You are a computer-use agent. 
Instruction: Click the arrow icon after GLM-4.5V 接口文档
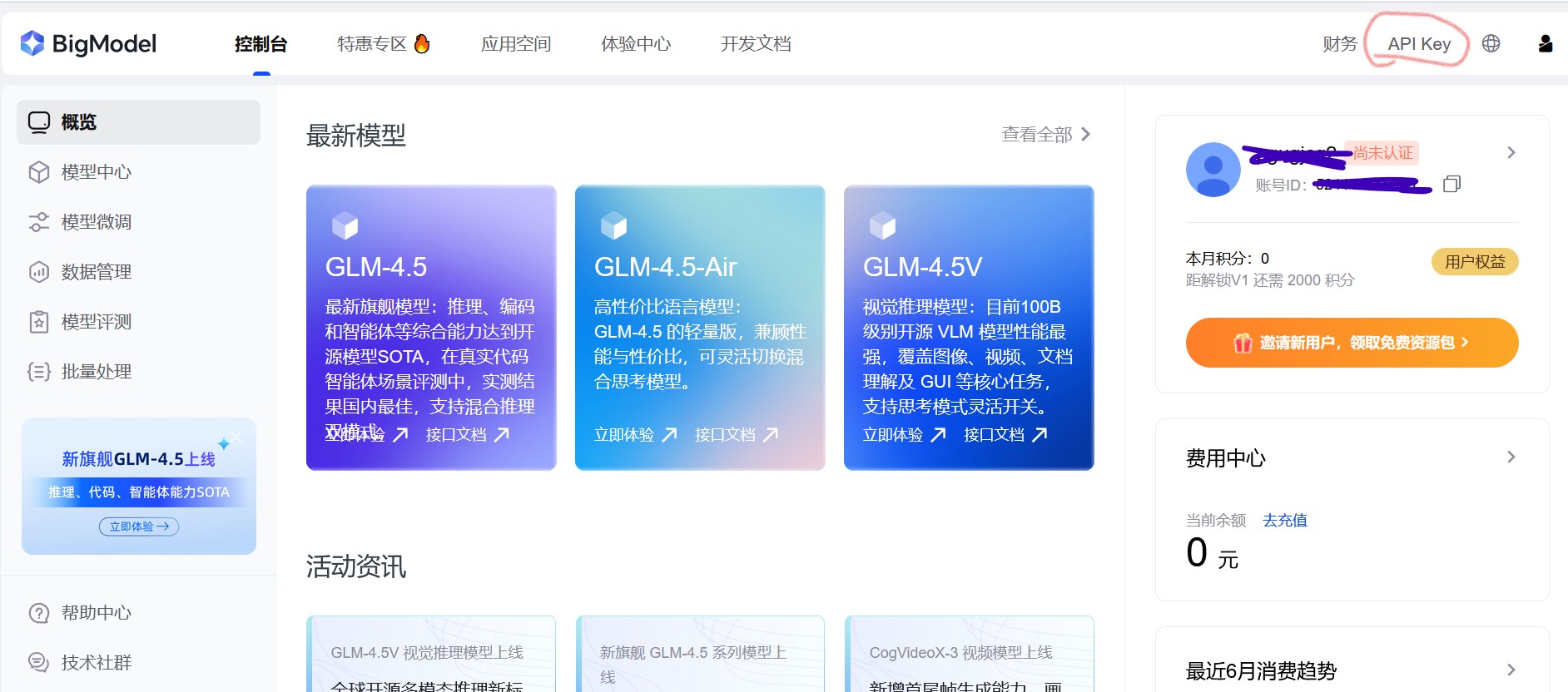[x=1040, y=434]
